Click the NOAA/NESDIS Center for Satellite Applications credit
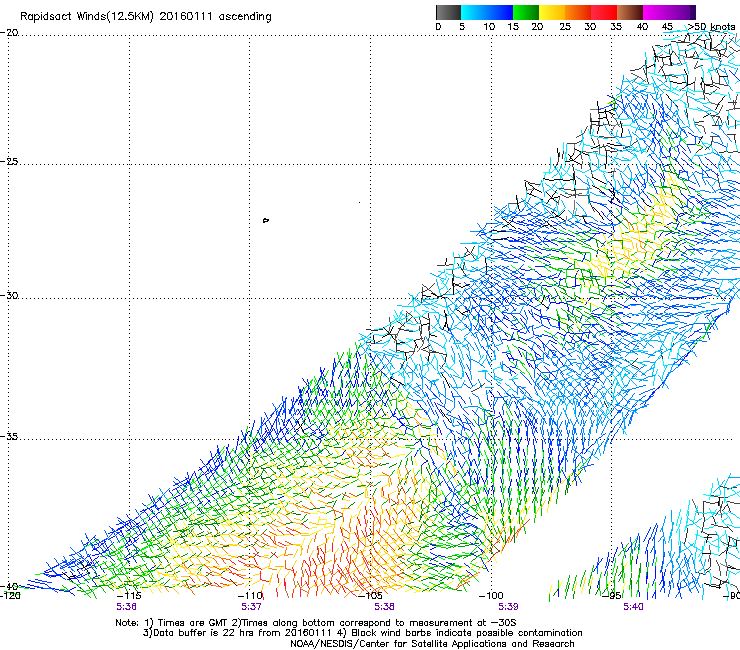740x650 pixels. (x=432, y=644)
